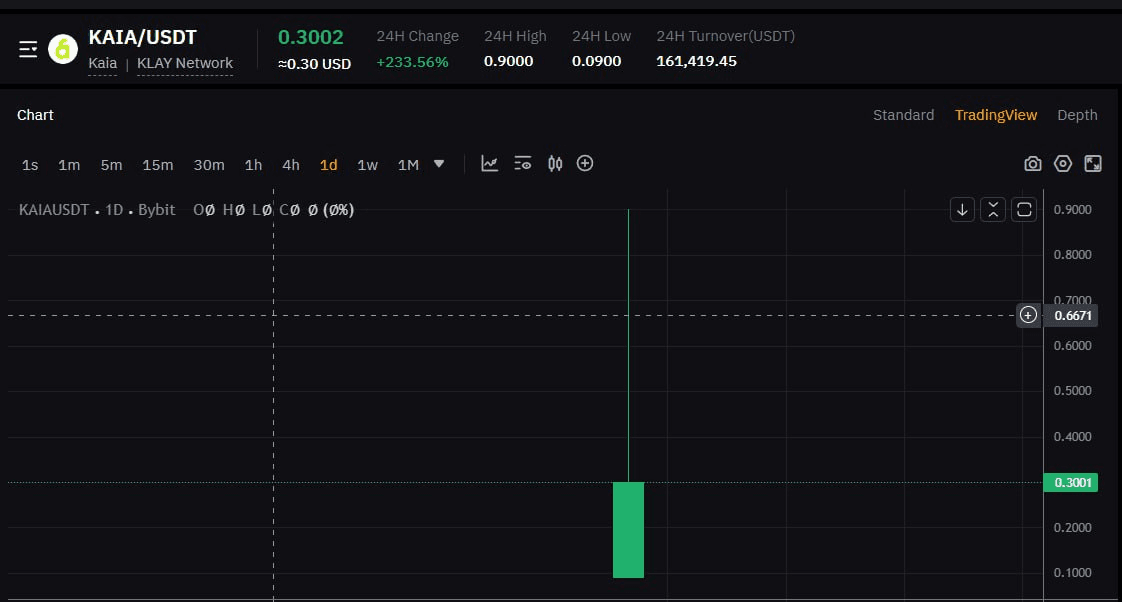Screen dimensions: 1122x602
Task: Click the 0.1000 price axis label
Action: 1072,573
